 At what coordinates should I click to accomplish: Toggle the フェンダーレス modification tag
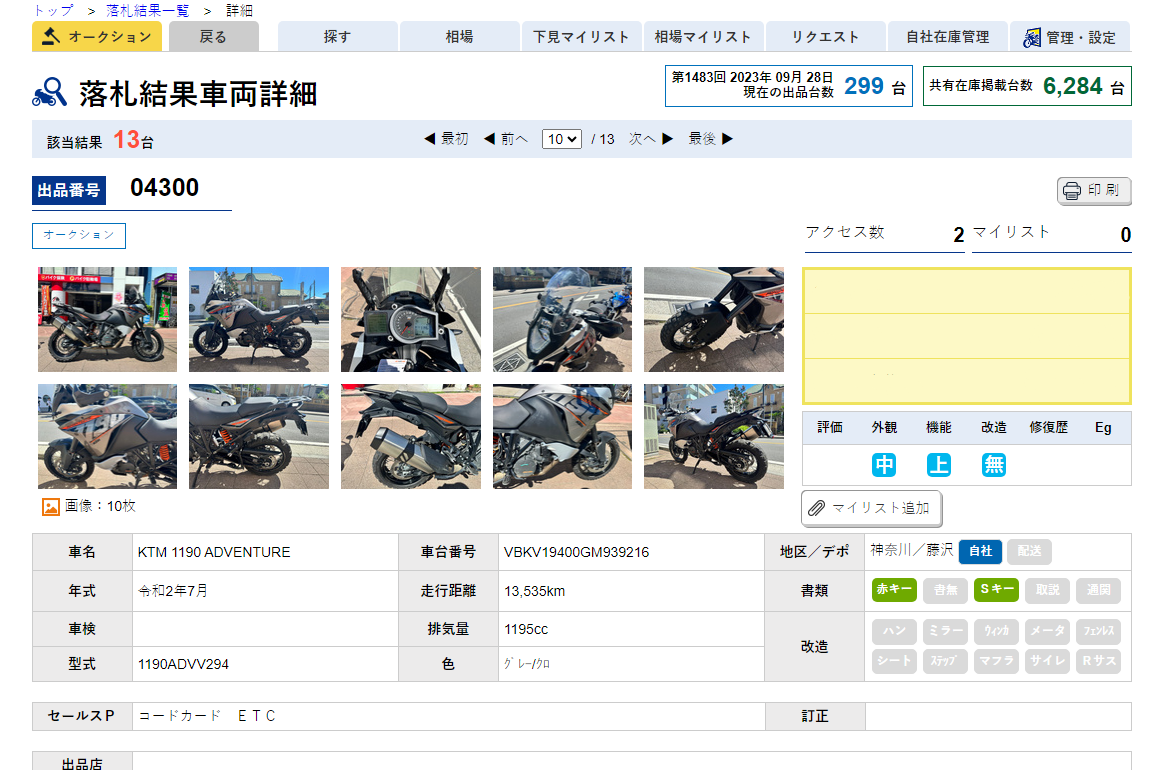tap(1098, 632)
